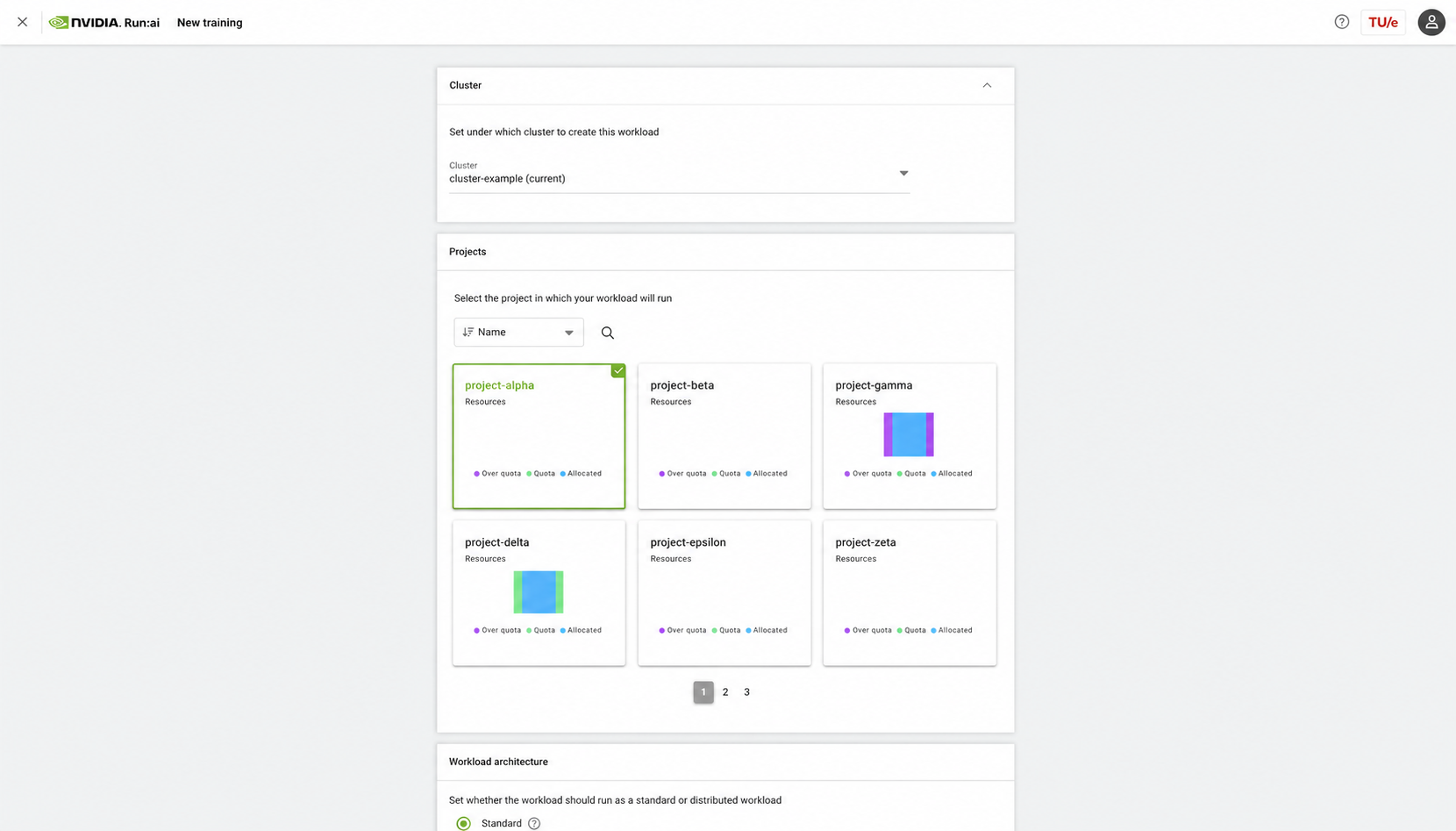The height and width of the screenshot is (831, 1456).
Task: Click the Allocated legend dot in project-gamma
Action: pos(933,473)
